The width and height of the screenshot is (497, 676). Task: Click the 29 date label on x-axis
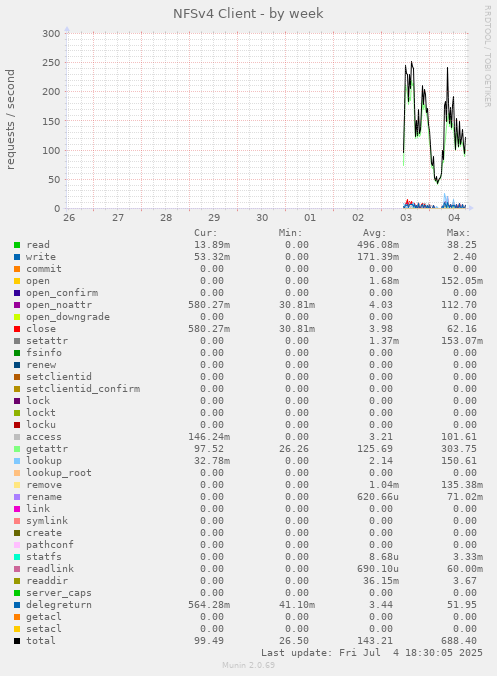coord(214,217)
